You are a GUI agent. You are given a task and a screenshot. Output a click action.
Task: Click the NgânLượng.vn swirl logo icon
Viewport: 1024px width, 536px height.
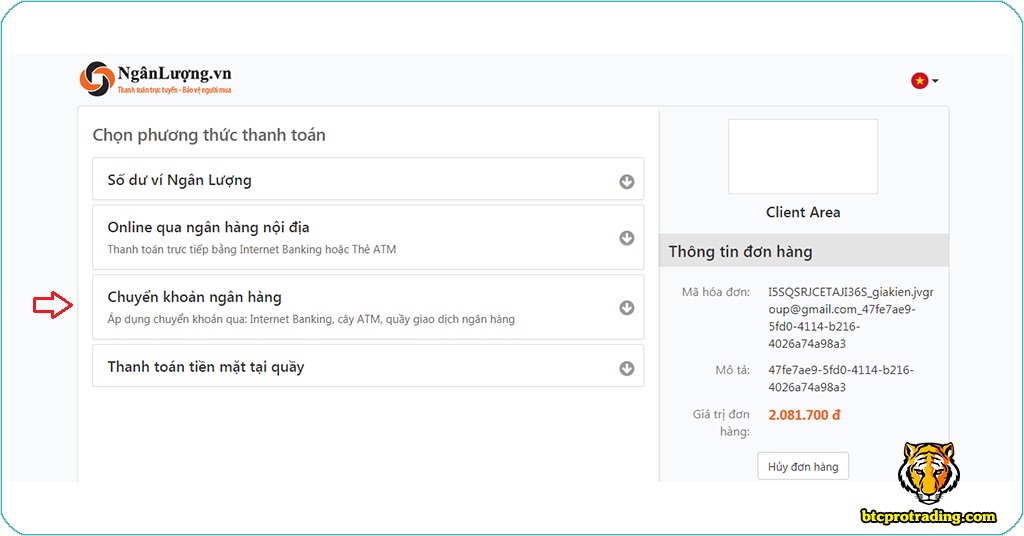tap(97, 79)
